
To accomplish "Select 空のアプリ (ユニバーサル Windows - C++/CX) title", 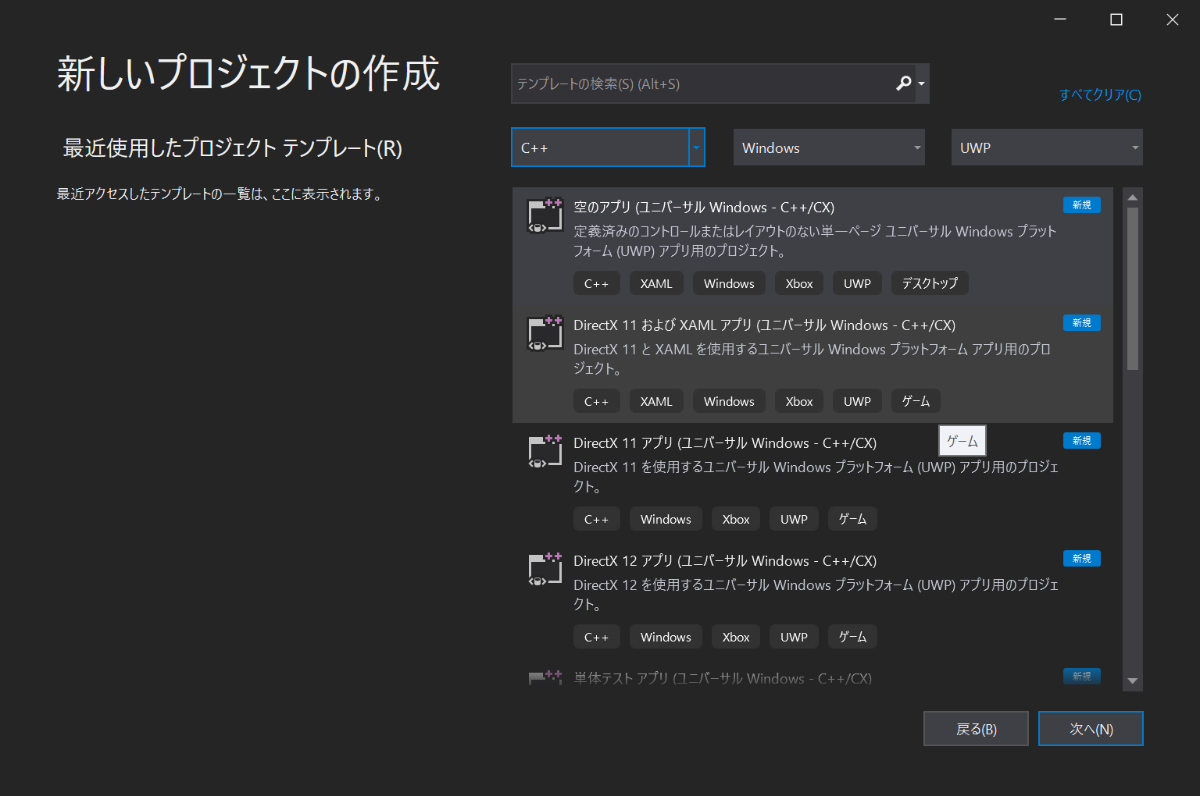I will click(704, 207).
